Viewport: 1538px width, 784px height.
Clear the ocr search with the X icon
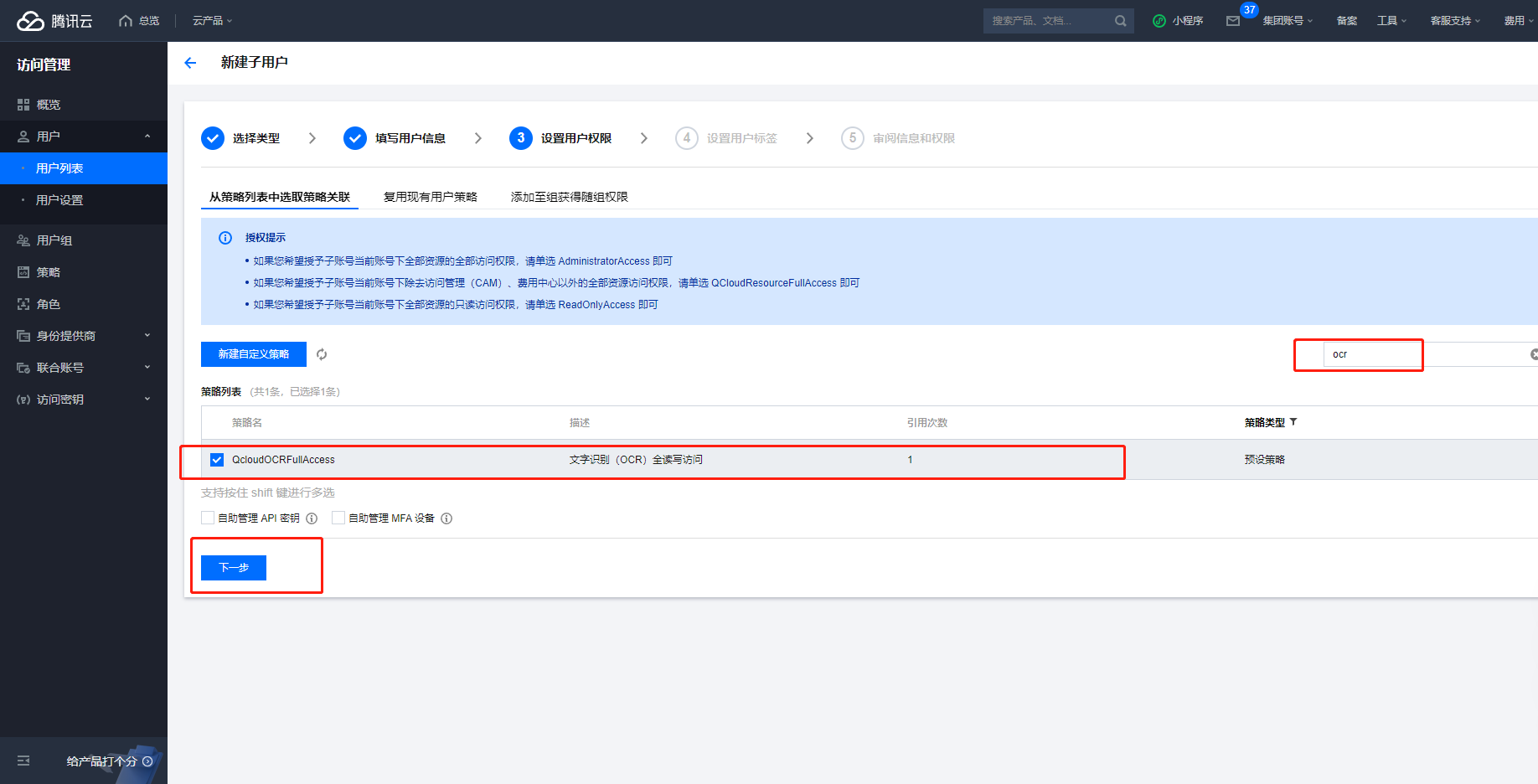tap(1534, 354)
